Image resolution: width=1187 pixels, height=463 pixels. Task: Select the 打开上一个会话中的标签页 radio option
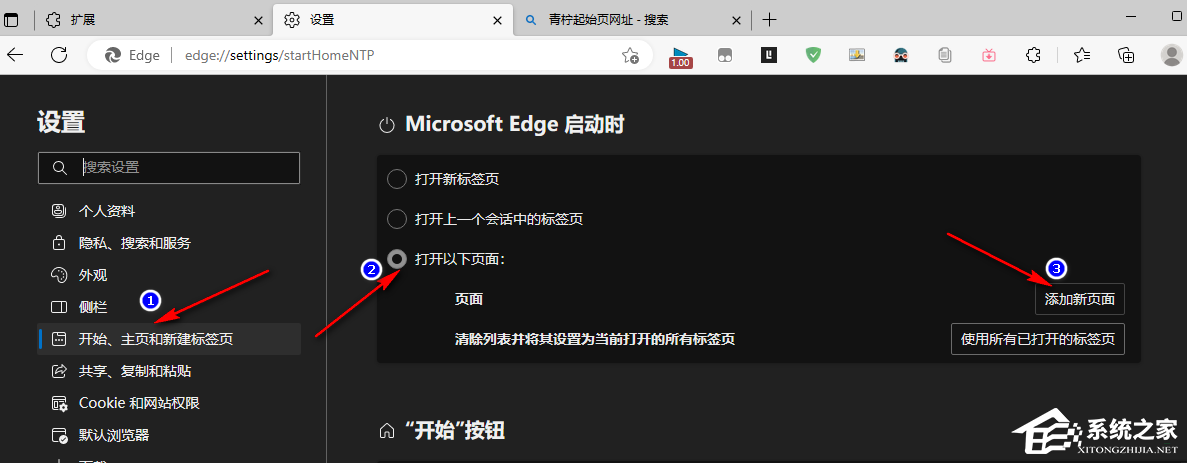tap(397, 219)
